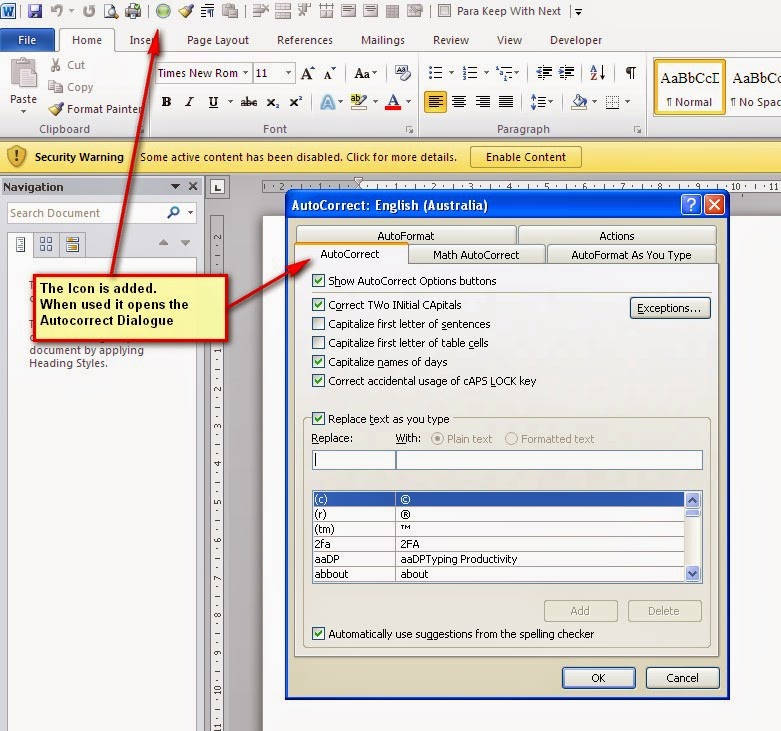The image size is (781, 731).
Task: Click the Paste icon
Action: [x=23, y=74]
